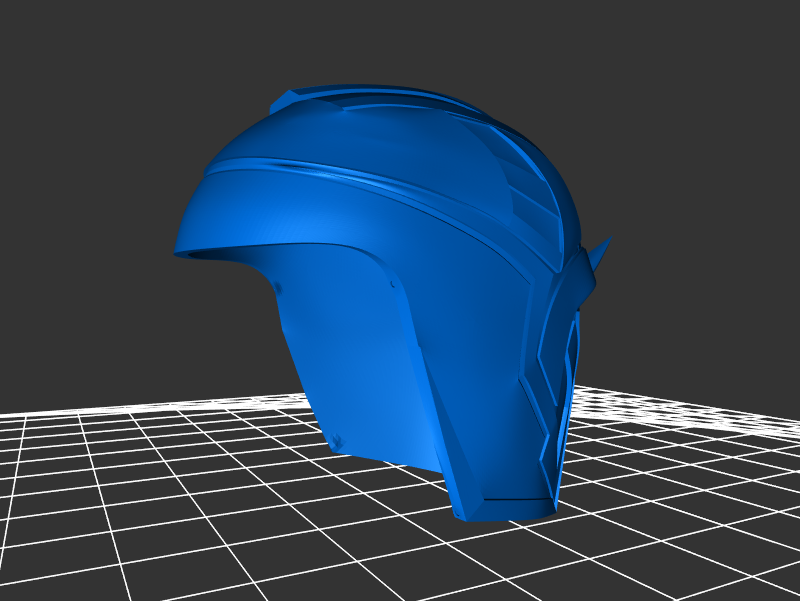Click the dark underside opening beneath the brim
The height and width of the screenshot is (601, 800).
click(x=215, y=257)
